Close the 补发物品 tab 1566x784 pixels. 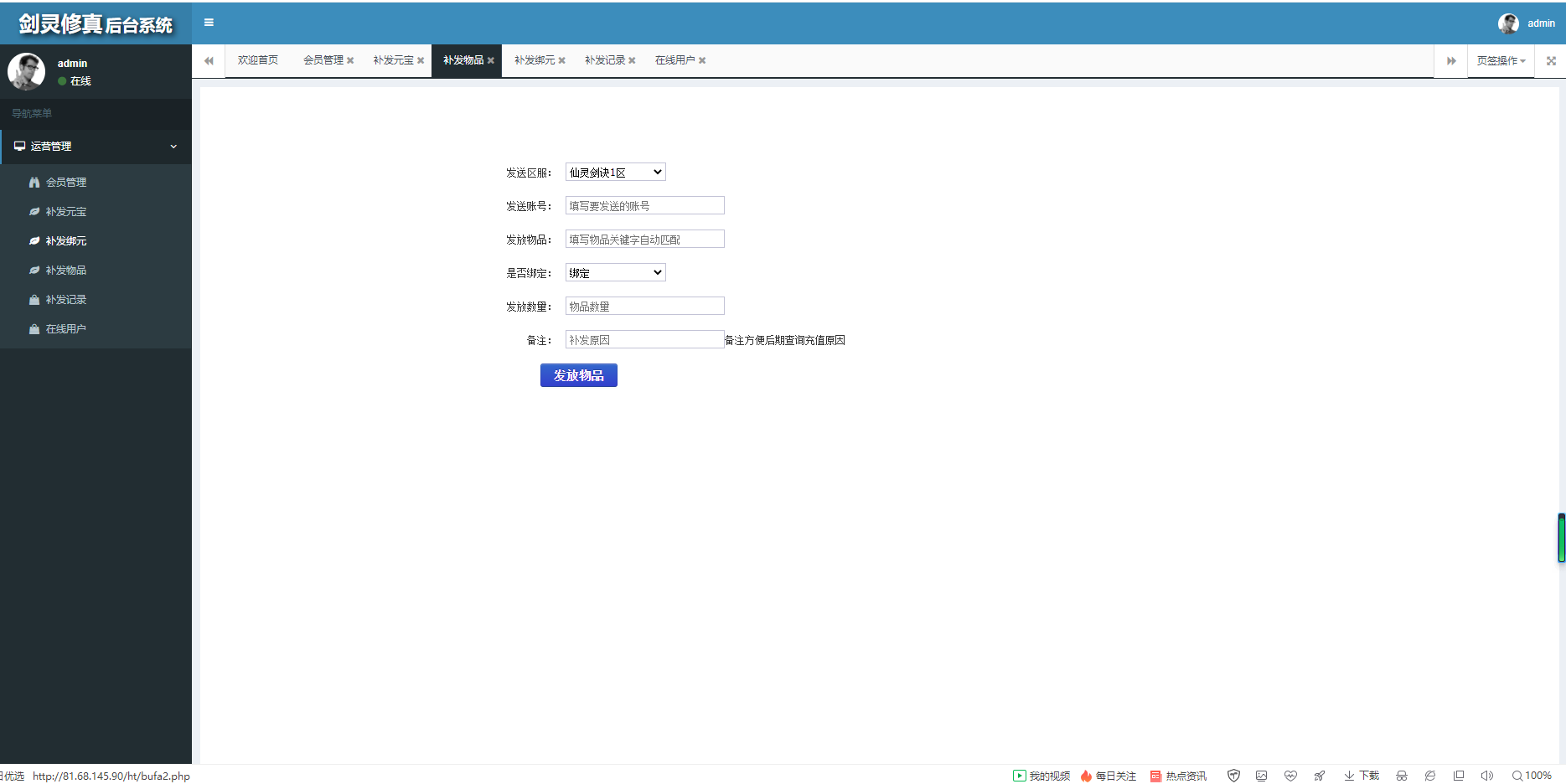(491, 60)
